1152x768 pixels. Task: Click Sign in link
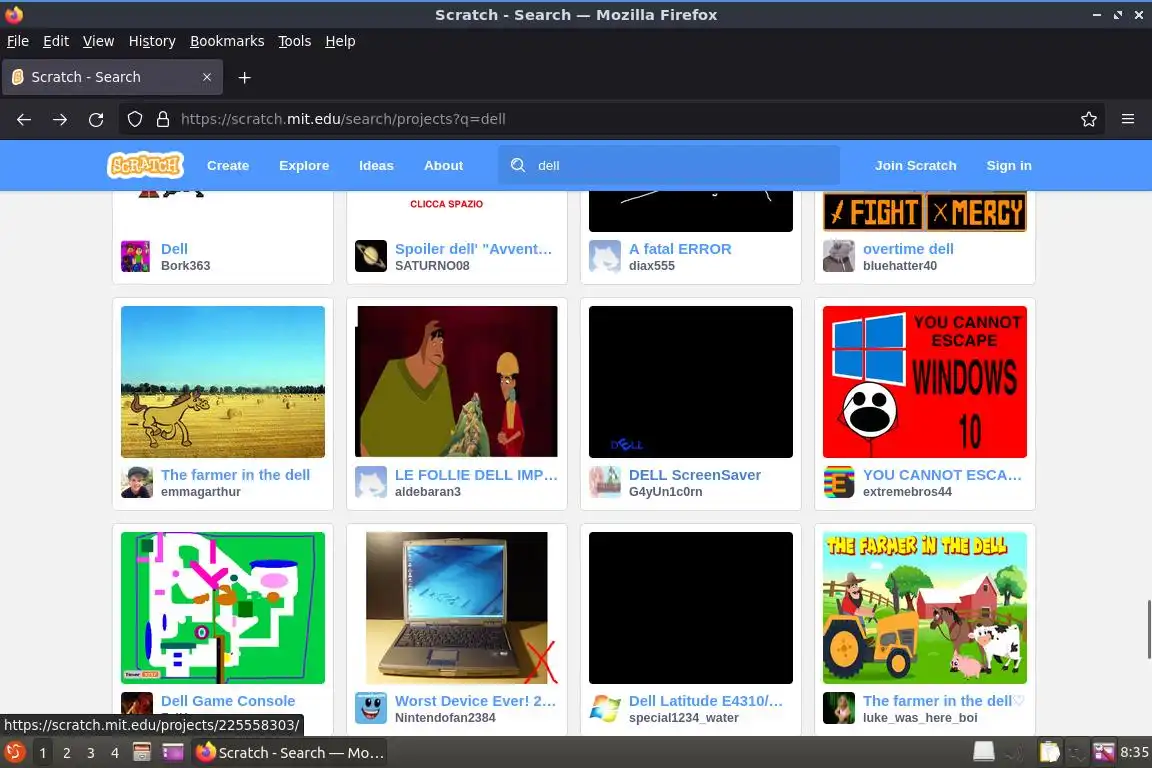pyautogui.click(x=1009, y=165)
